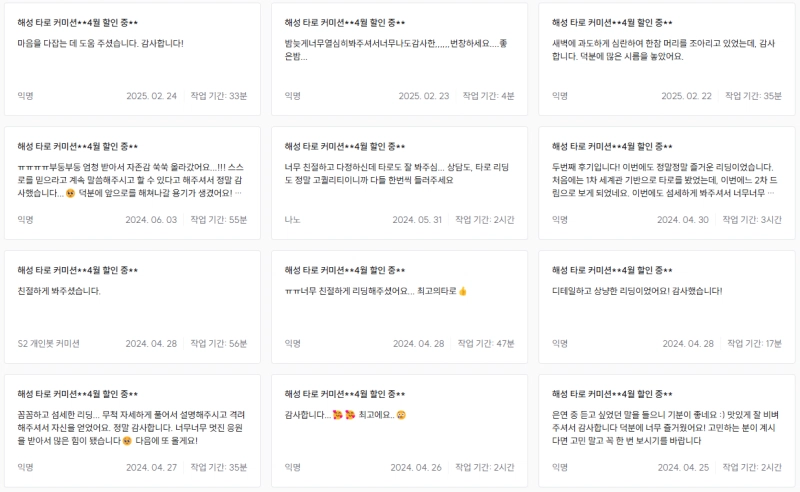The height and width of the screenshot is (492, 800).
Task: Click the title of the 2025. 02. 22 review
Action: 612,21
